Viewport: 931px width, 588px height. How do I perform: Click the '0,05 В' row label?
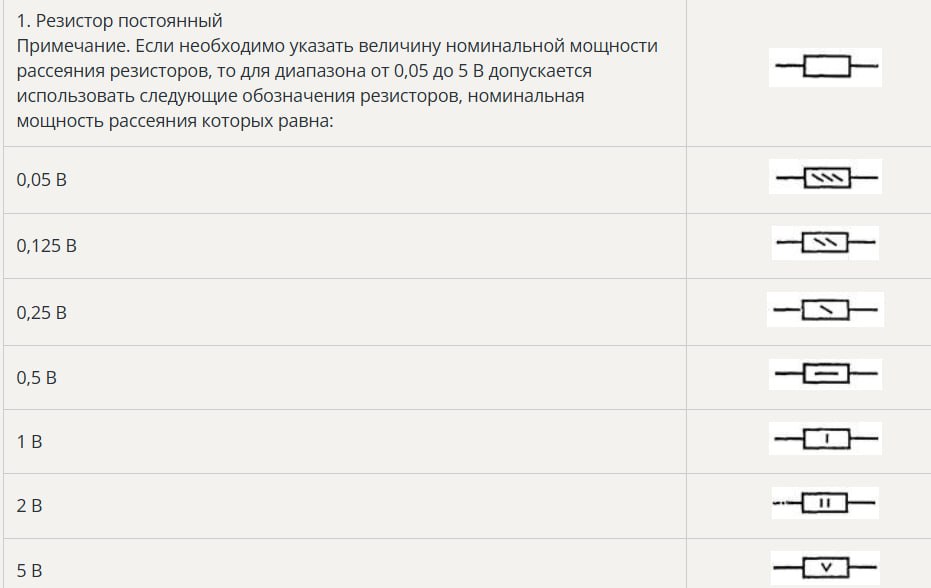pyautogui.click(x=42, y=180)
